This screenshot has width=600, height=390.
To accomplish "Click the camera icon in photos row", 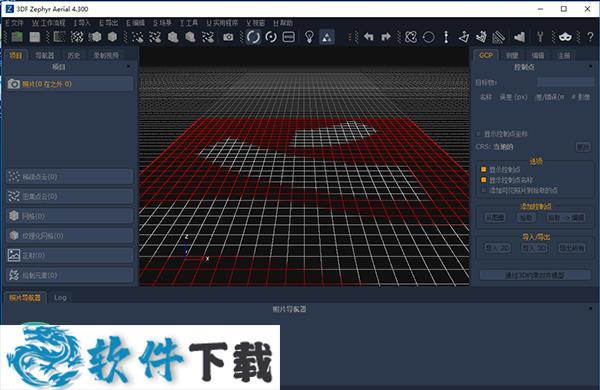I will 14,84.
